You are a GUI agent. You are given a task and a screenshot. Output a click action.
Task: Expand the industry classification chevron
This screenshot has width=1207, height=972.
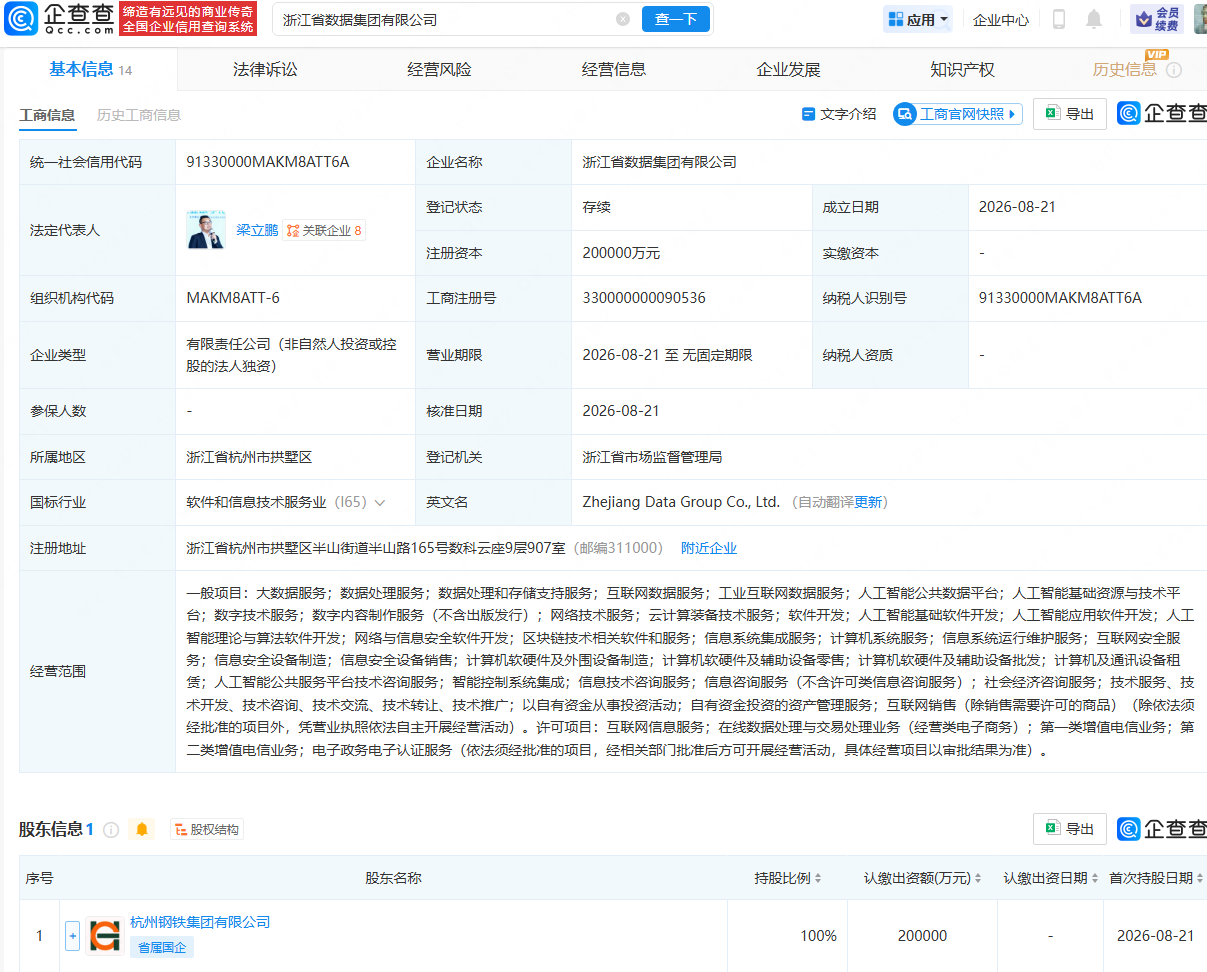(380, 502)
